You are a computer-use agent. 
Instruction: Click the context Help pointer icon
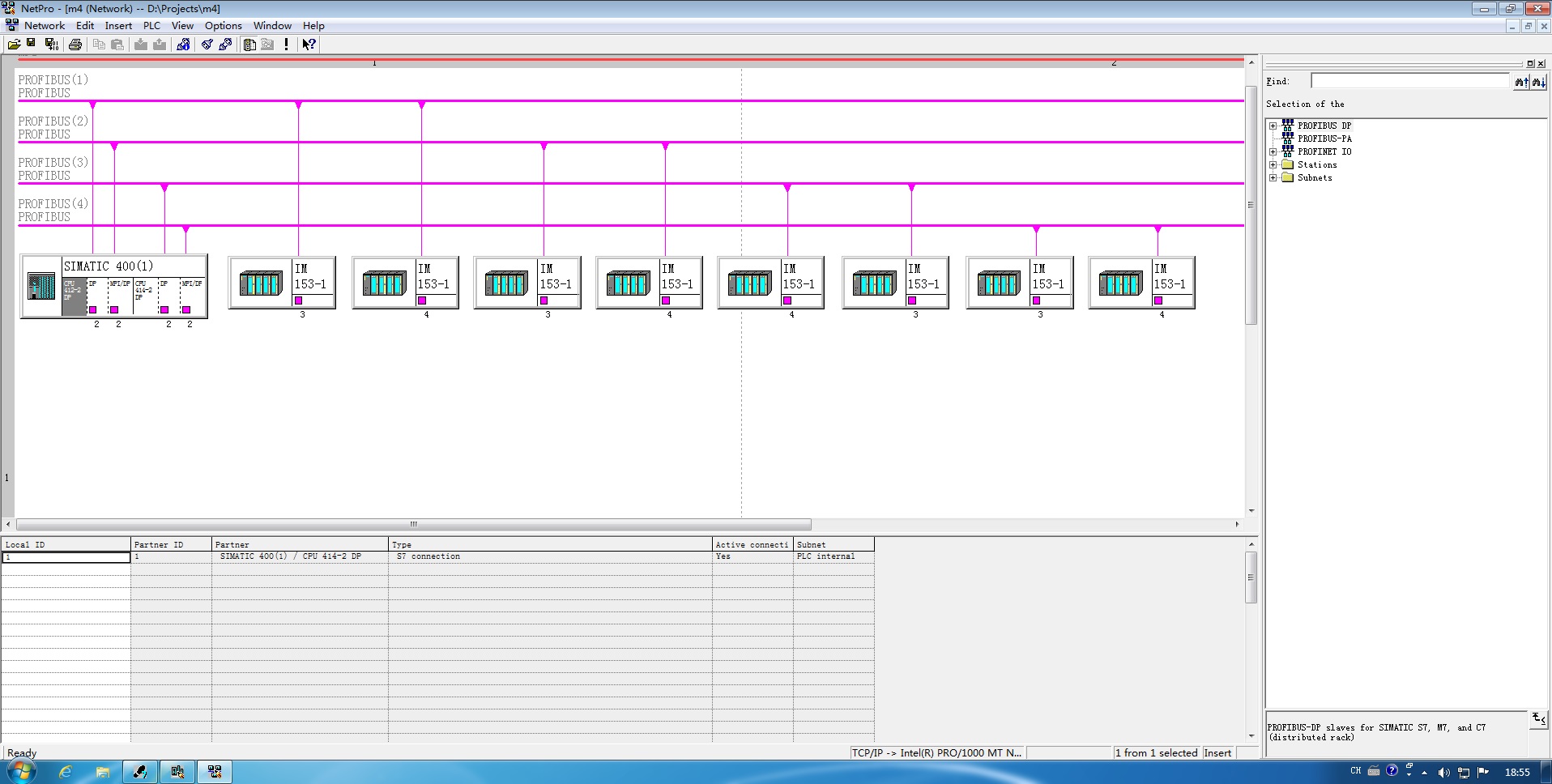click(309, 45)
